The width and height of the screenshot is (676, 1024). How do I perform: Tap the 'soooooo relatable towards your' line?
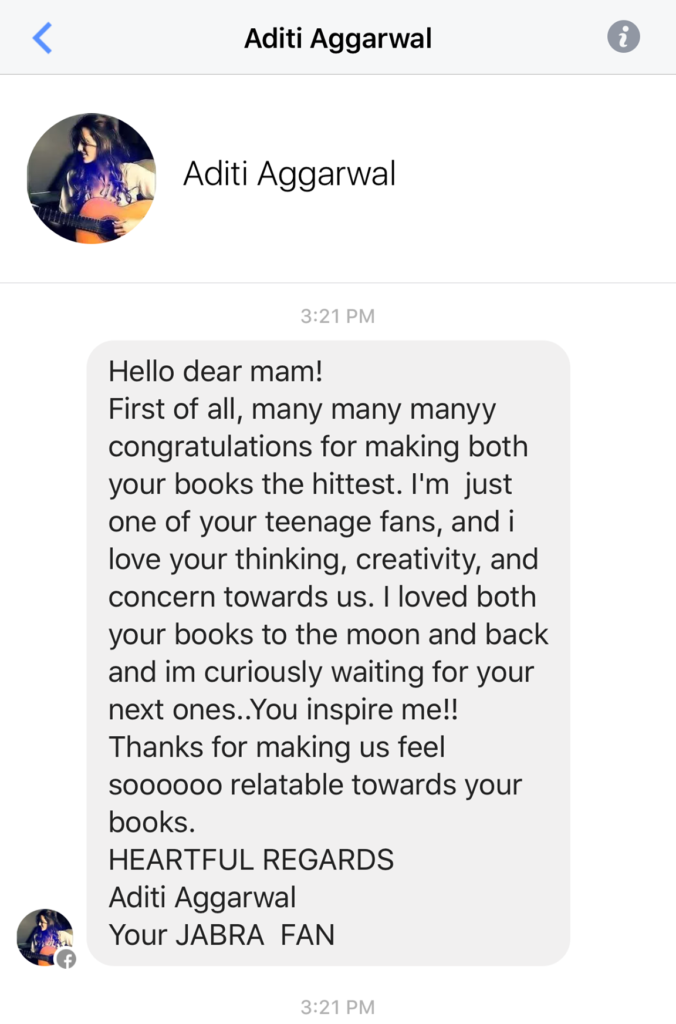click(315, 785)
